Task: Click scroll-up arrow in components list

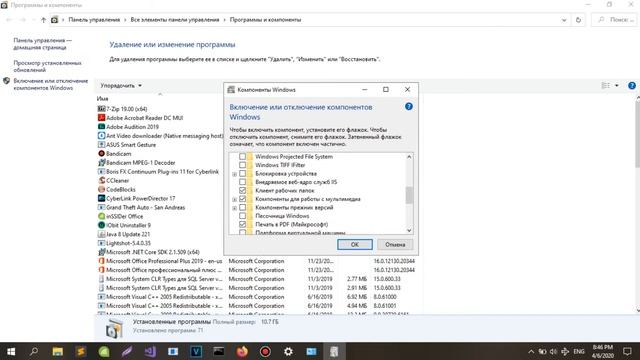Action: click(x=409, y=157)
